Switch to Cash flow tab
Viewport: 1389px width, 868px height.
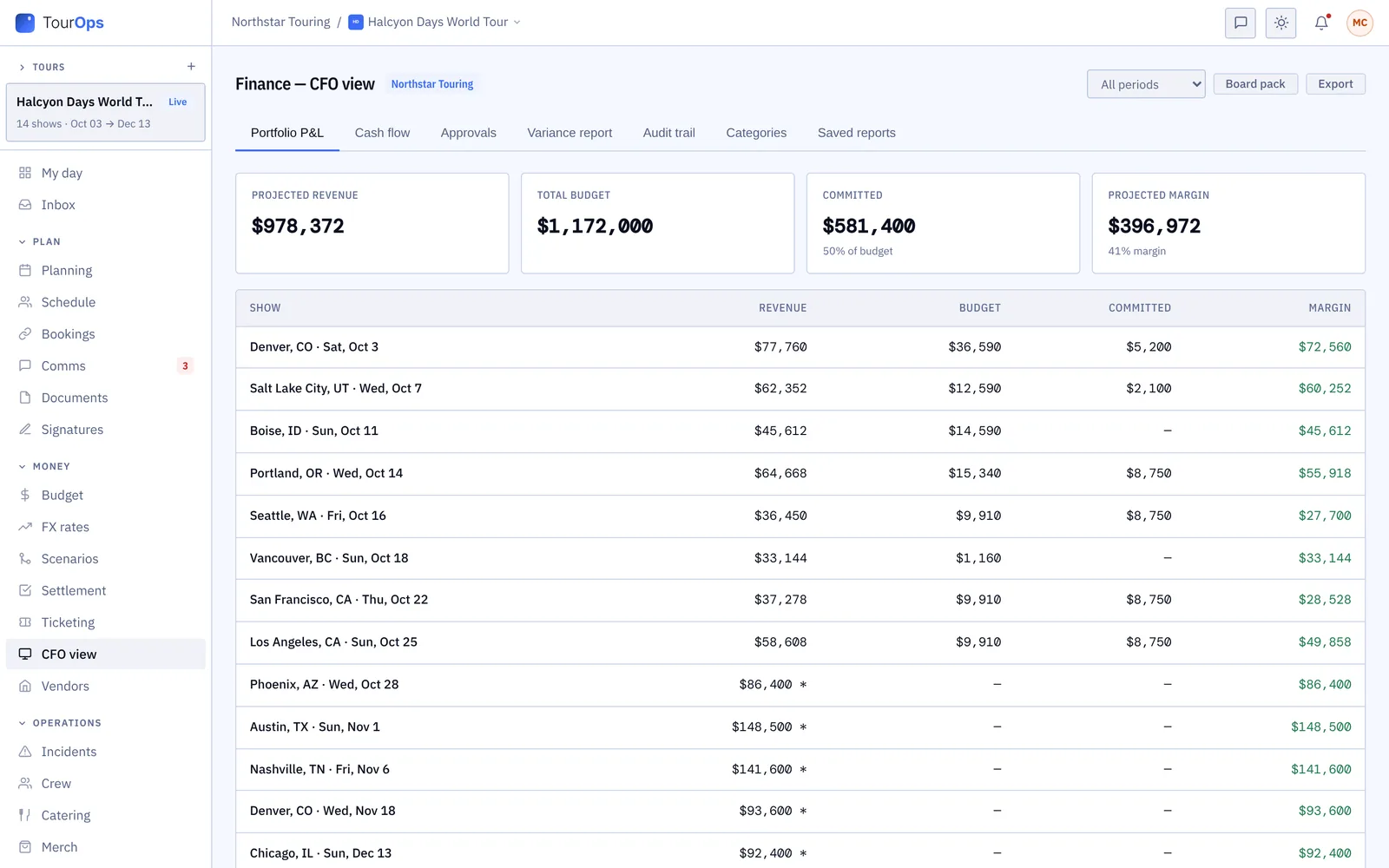[382, 133]
